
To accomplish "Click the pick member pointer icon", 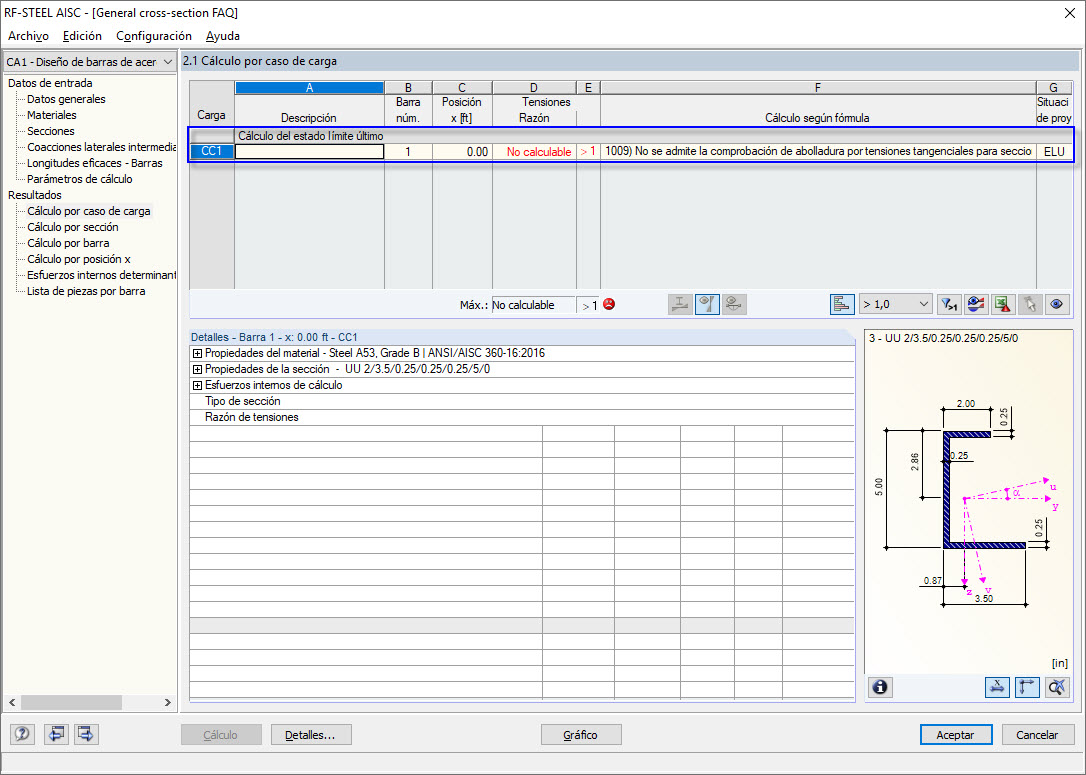I will point(1030,304).
